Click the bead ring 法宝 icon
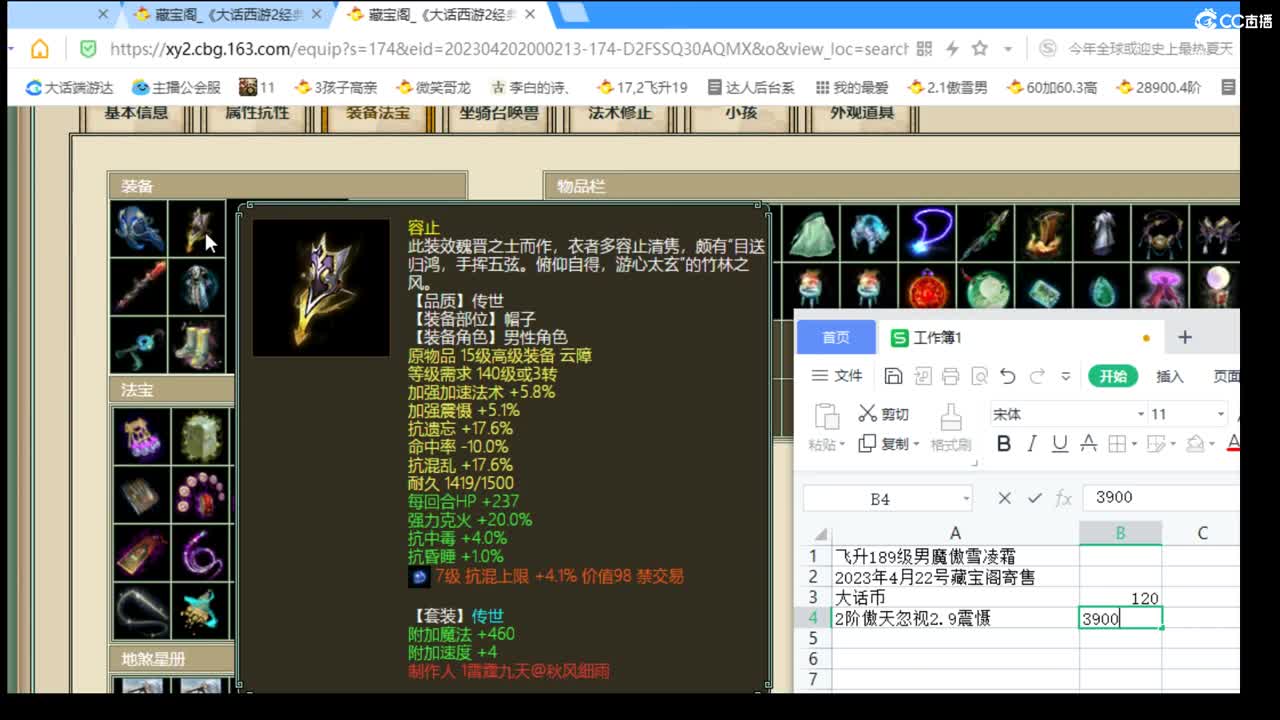This screenshot has width=1280, height=720. coord(199,494)
